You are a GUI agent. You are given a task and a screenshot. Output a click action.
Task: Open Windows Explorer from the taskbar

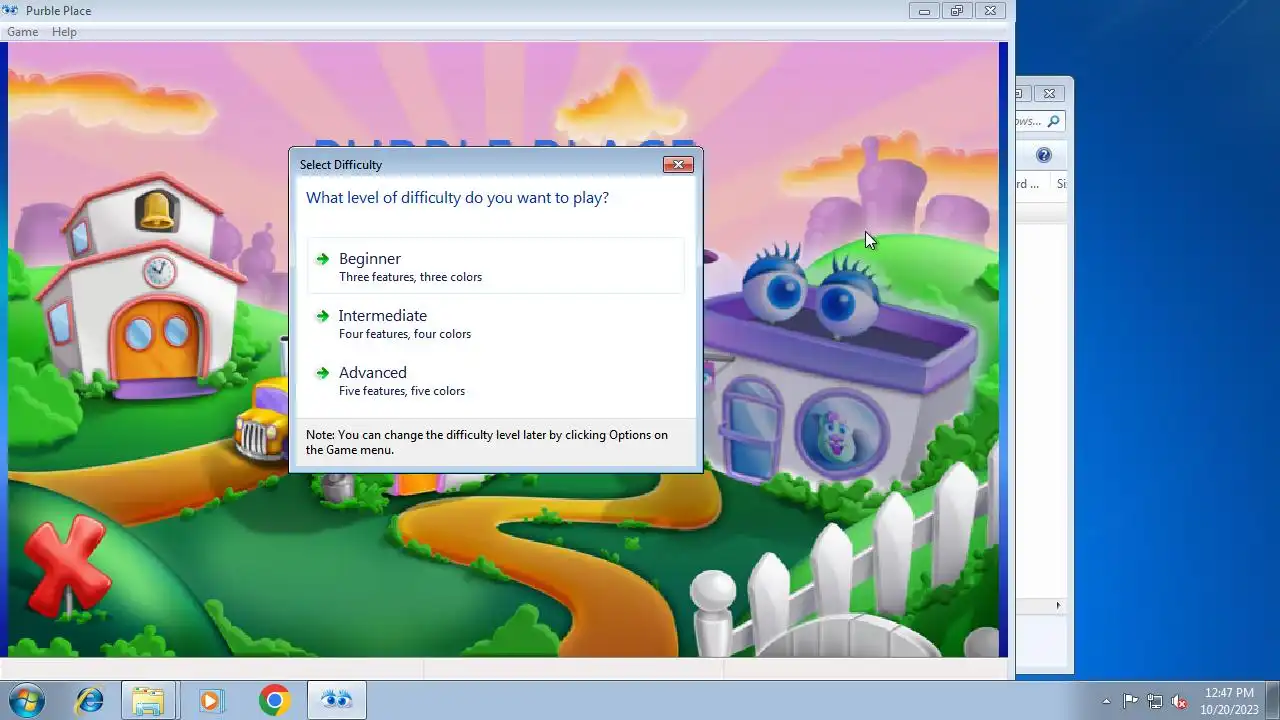tap(148, 701)
